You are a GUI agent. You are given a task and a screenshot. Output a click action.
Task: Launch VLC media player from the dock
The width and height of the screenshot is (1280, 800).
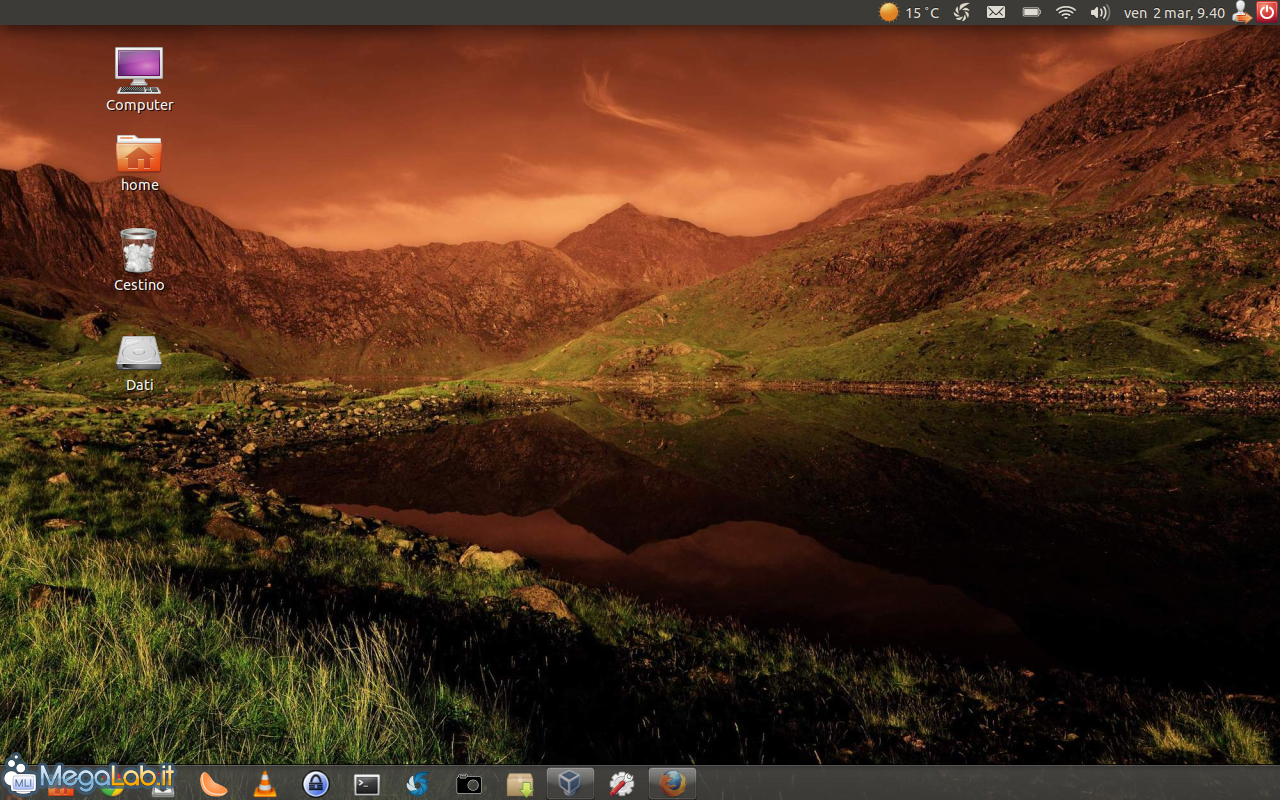pyautogui.click(x=264, y=784)
